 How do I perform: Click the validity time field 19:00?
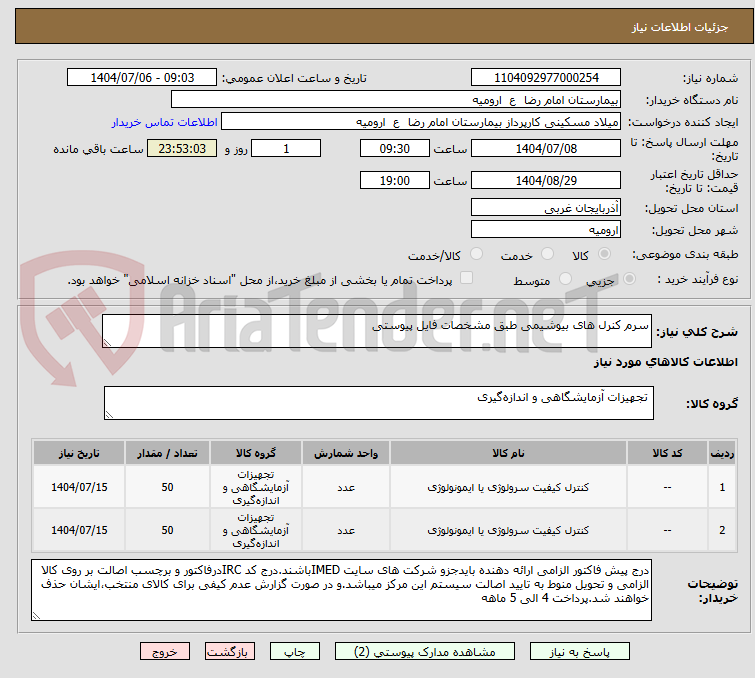coord(394,181)
